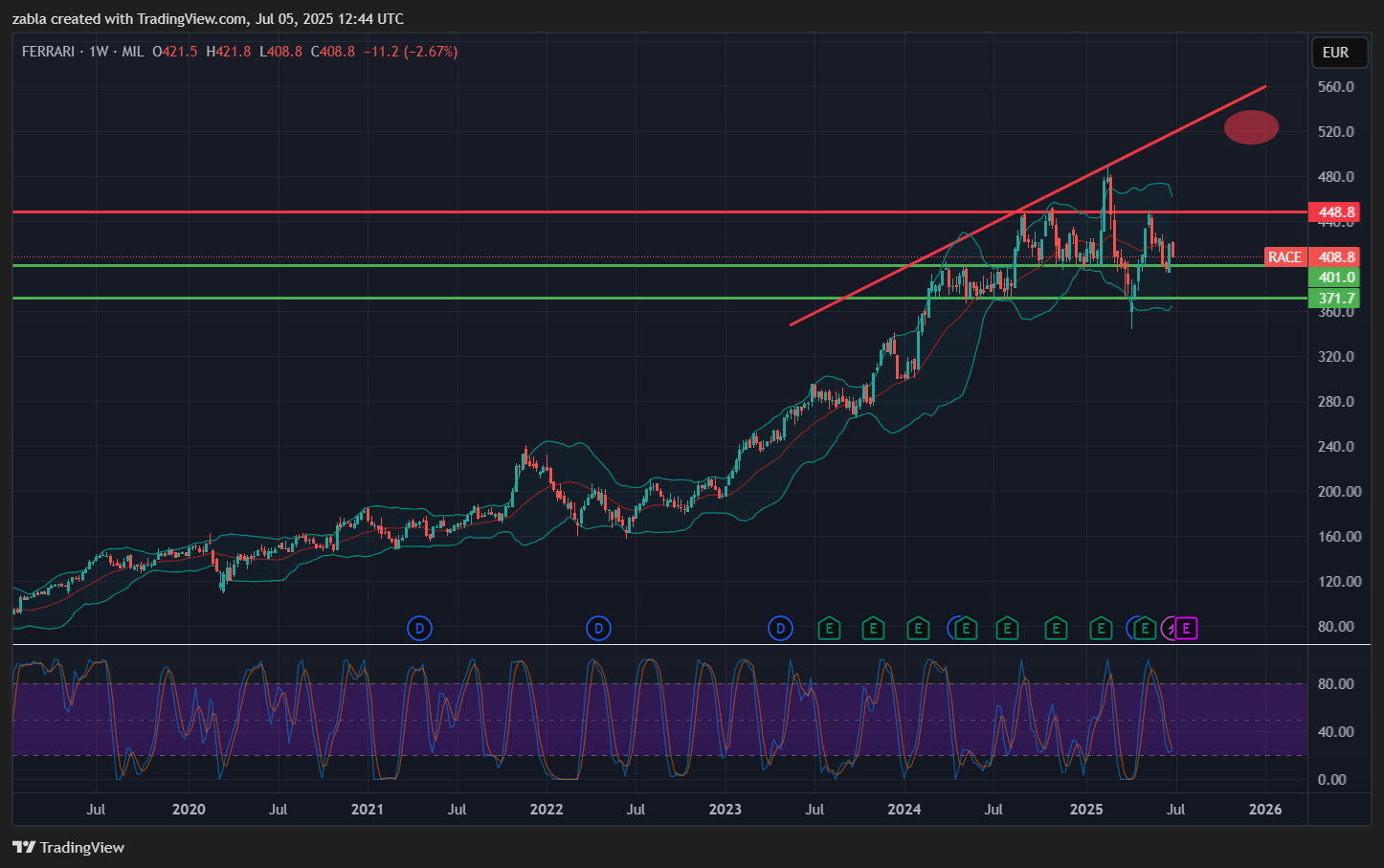Click the 80.00 stochastic axis label

(1336, 684)
